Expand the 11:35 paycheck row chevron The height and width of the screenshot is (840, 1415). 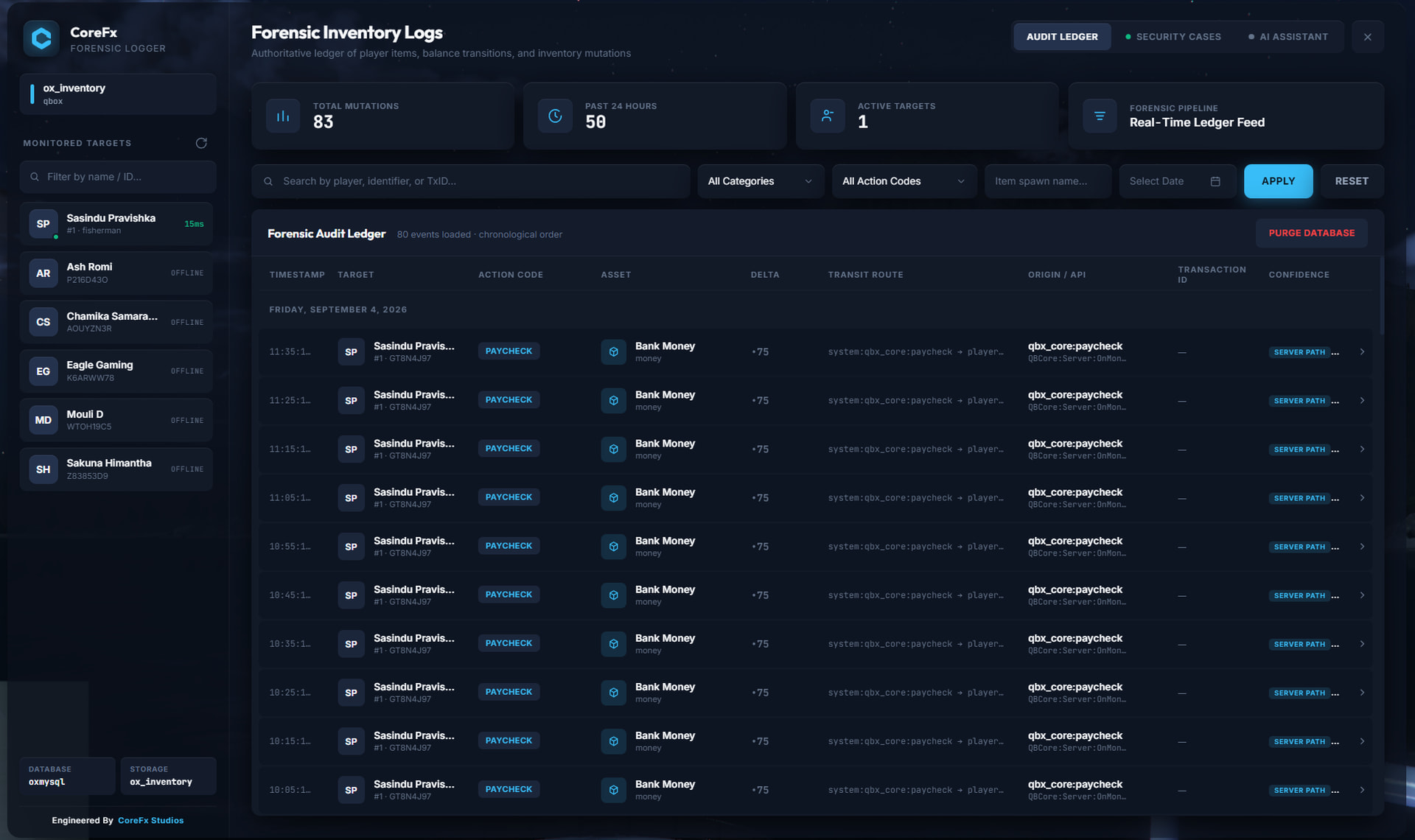point(1362,352)
